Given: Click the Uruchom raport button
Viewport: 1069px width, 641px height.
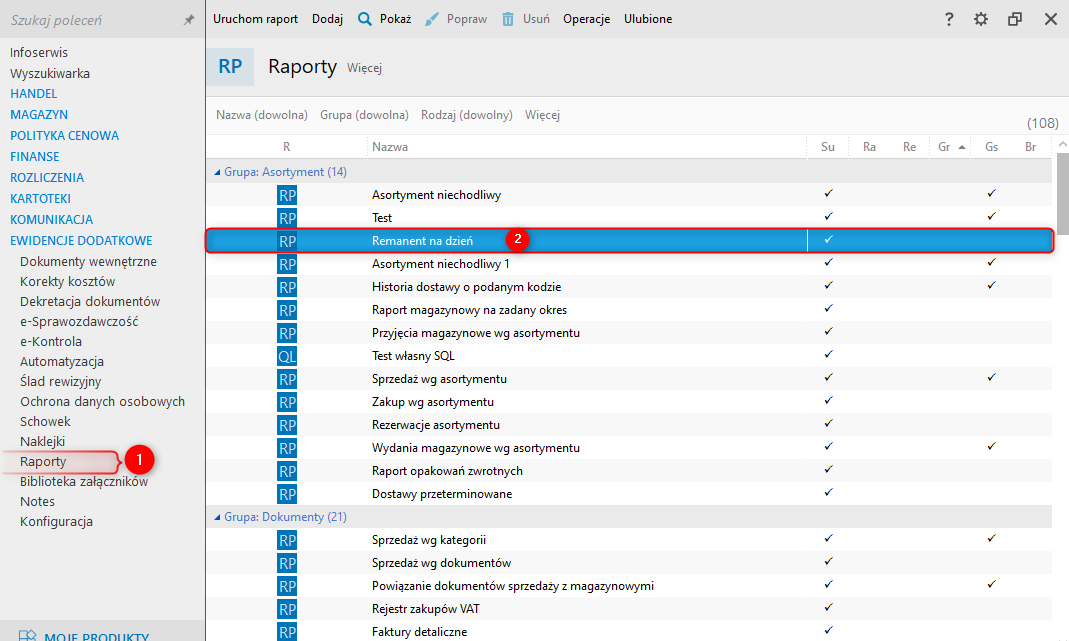Looking at the screenshot, I should tap(255, 19).
